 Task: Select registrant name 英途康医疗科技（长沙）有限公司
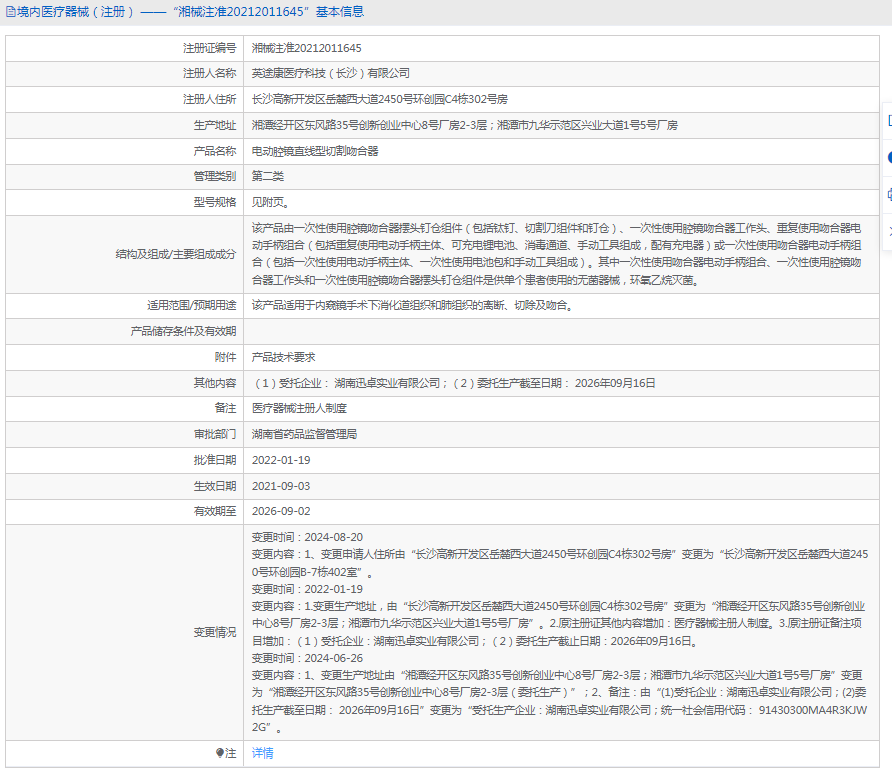[x=331, y=73]
